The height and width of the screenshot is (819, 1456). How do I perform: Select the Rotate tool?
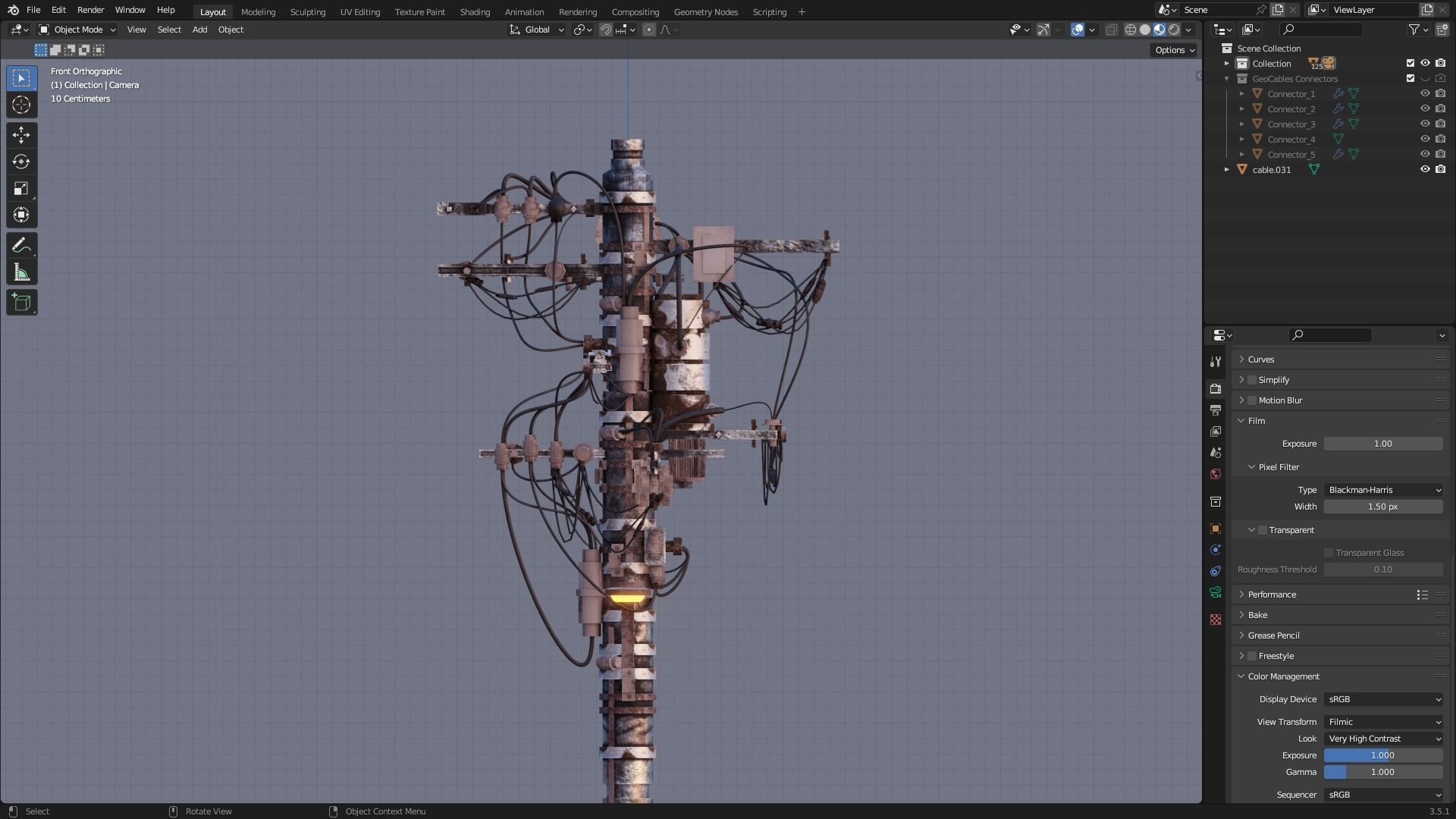[21, 162]
